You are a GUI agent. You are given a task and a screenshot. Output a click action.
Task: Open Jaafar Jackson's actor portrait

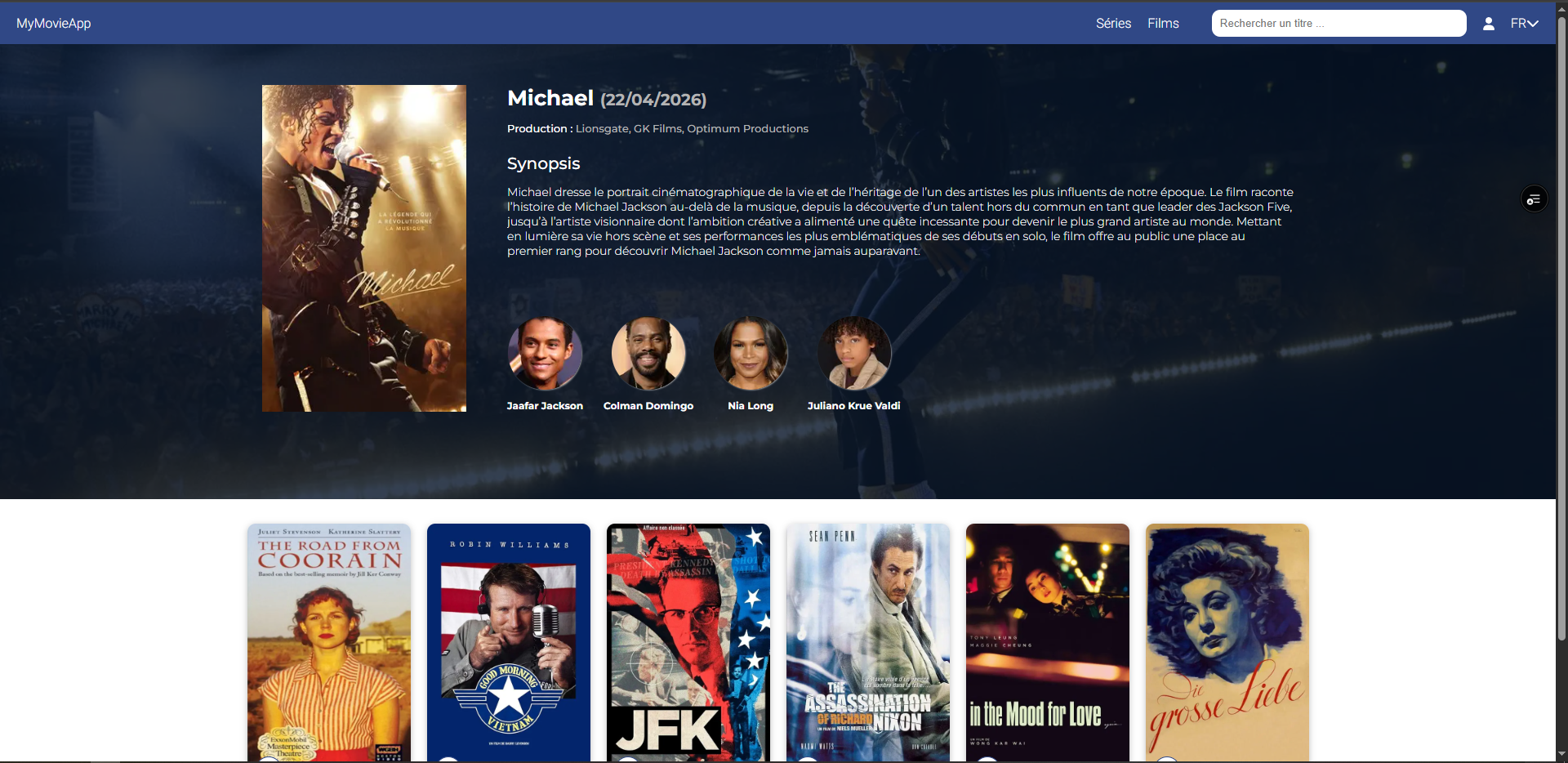pos(545,354)
